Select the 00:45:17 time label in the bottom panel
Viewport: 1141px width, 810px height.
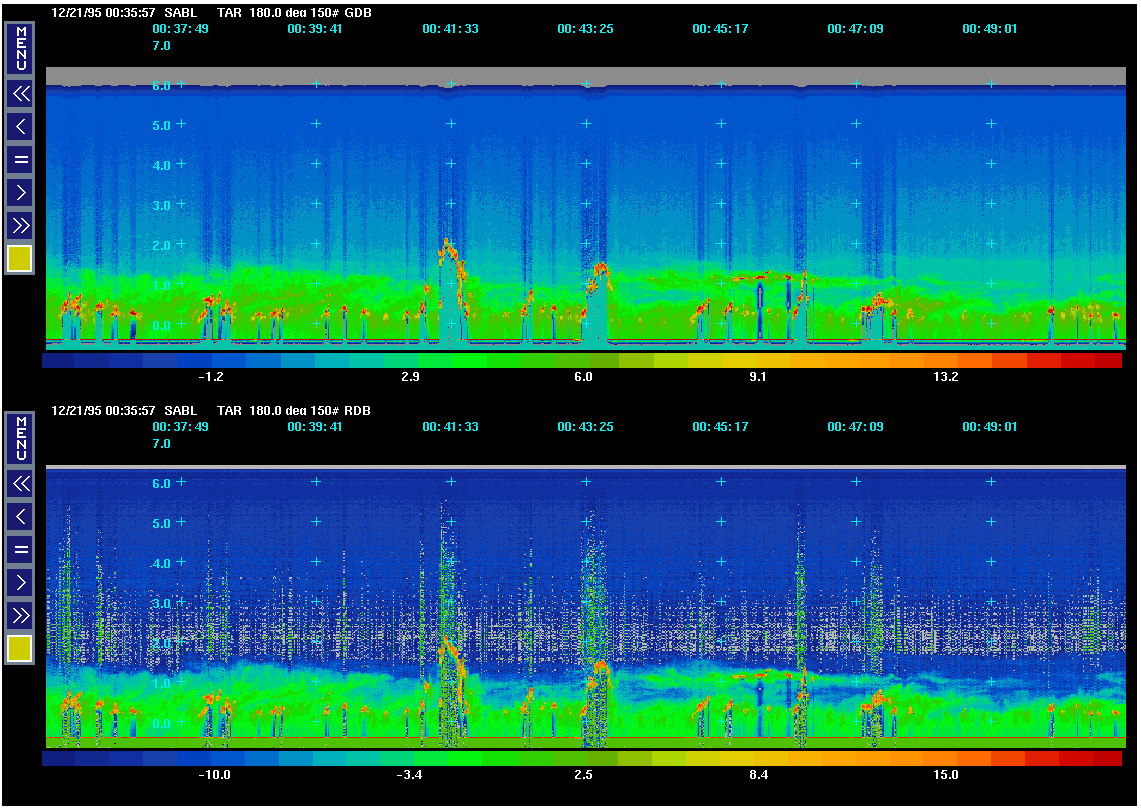coord(720,427)
